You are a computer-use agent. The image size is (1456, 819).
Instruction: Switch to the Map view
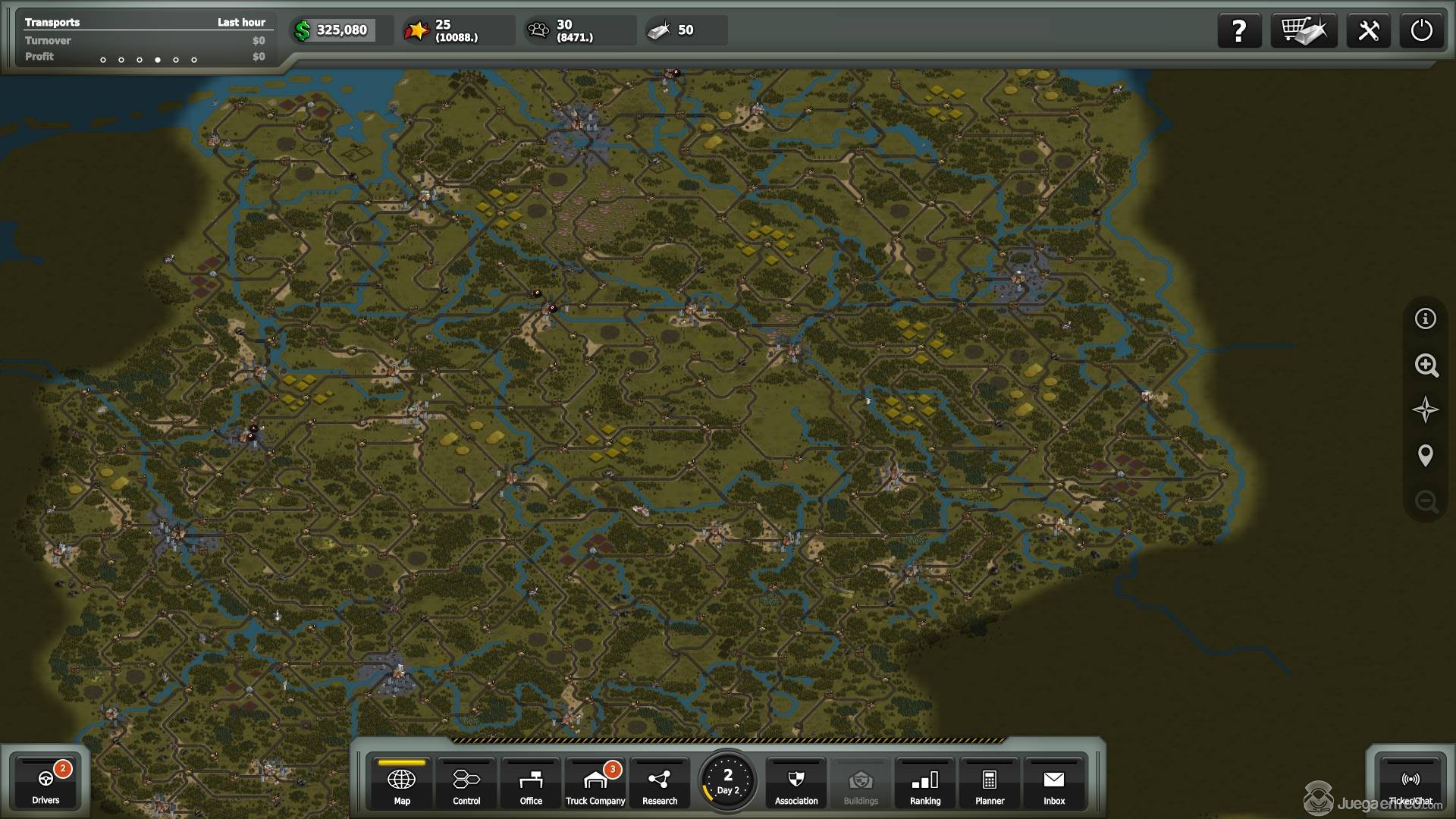point(402,784)
